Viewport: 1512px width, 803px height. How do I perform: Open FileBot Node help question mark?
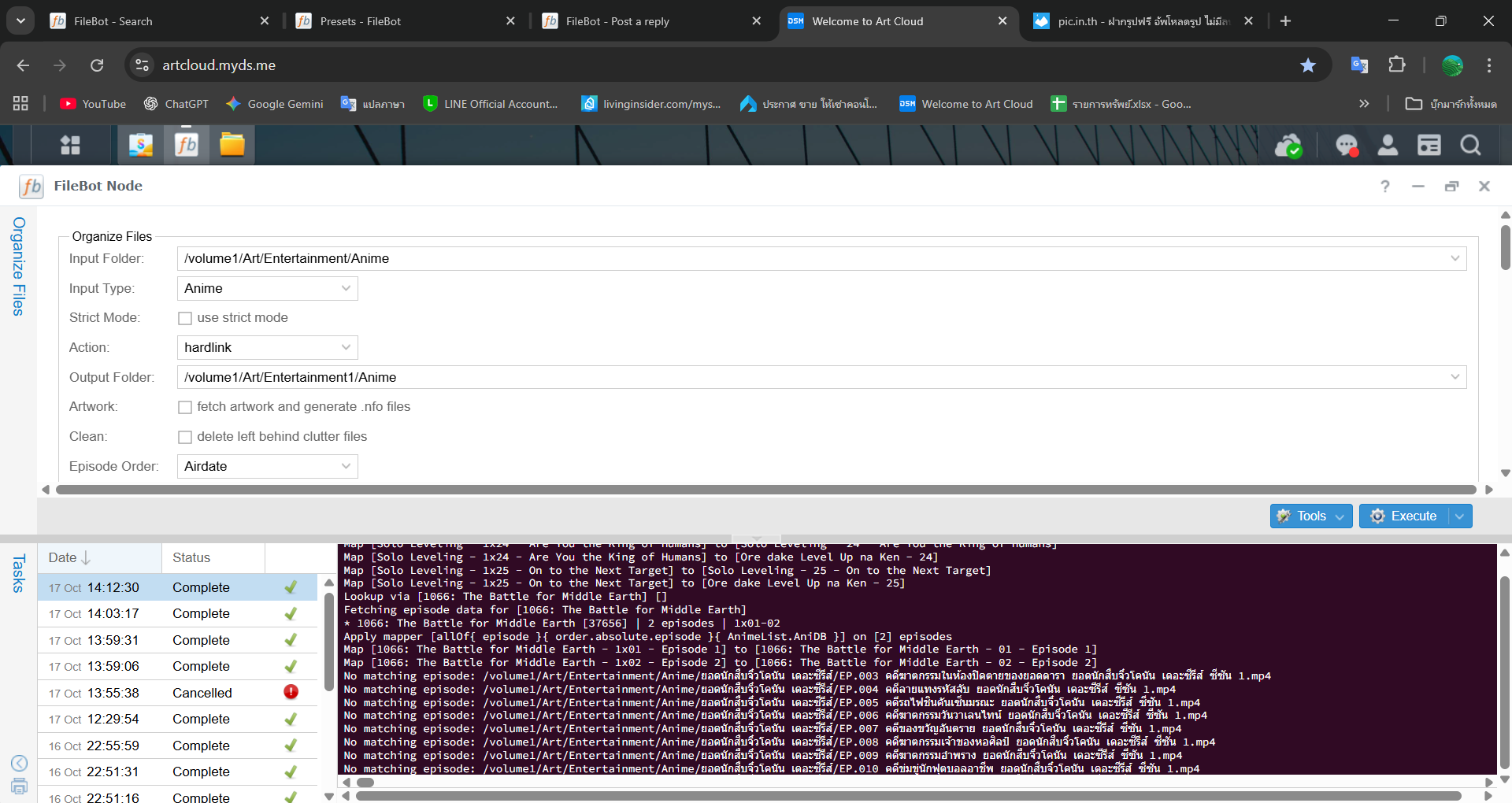click(x=1385, y=187)
